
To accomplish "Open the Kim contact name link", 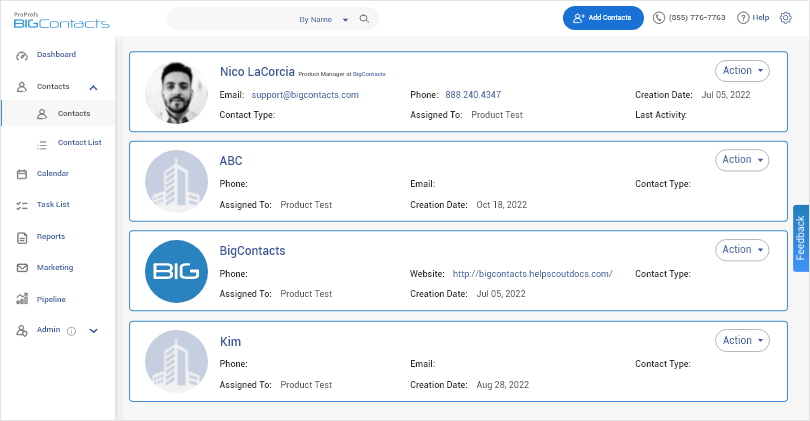I will point(230,341).
